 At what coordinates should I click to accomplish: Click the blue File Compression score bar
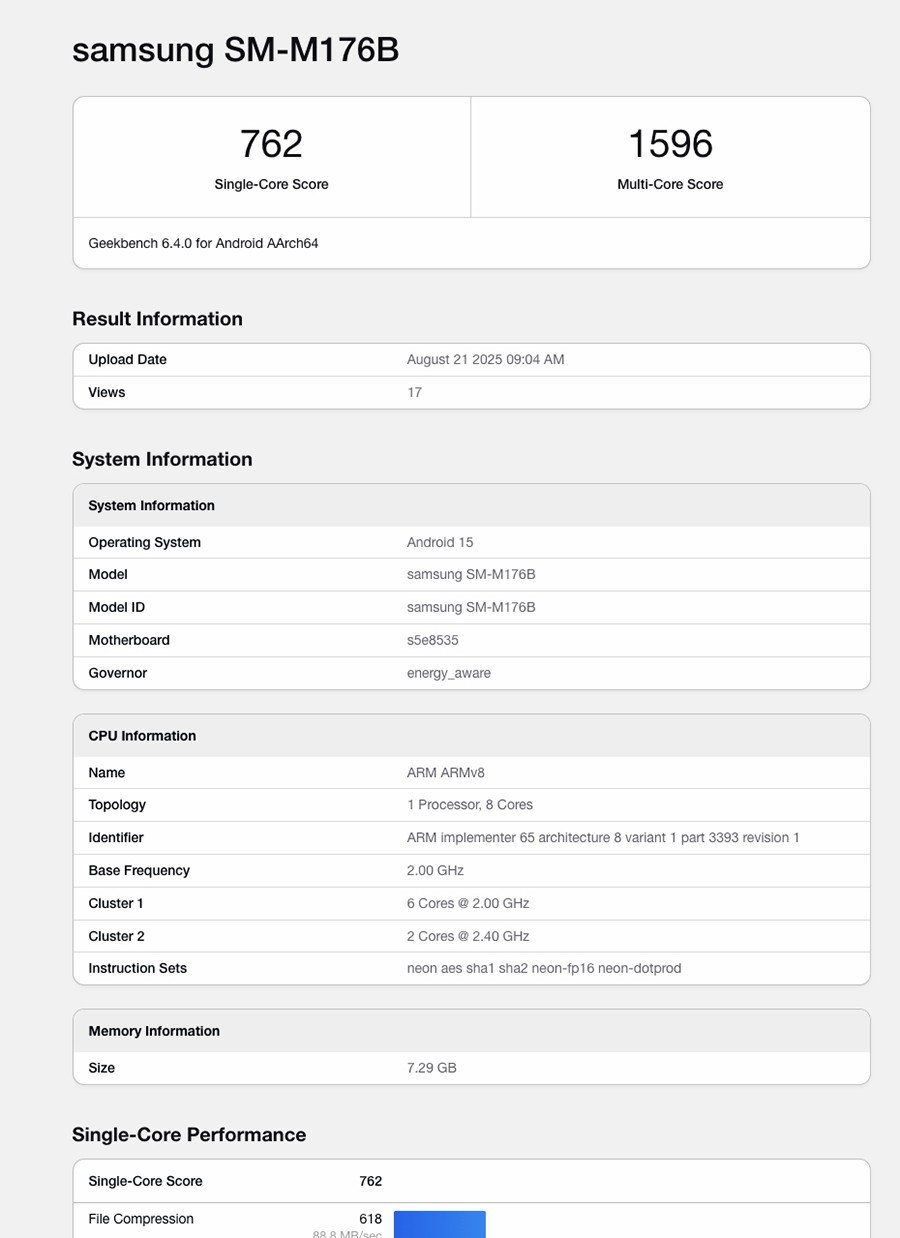click(439, 1224)
